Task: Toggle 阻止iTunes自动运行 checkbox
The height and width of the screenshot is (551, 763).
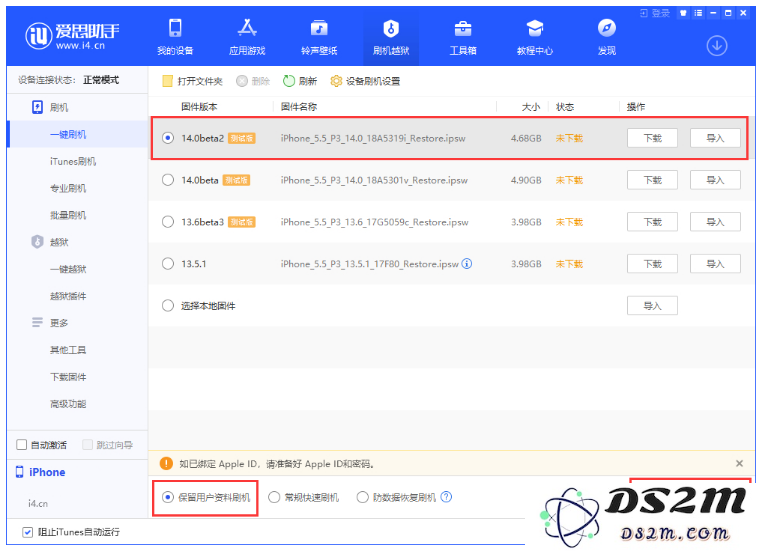Action: (x=28, y=532)
